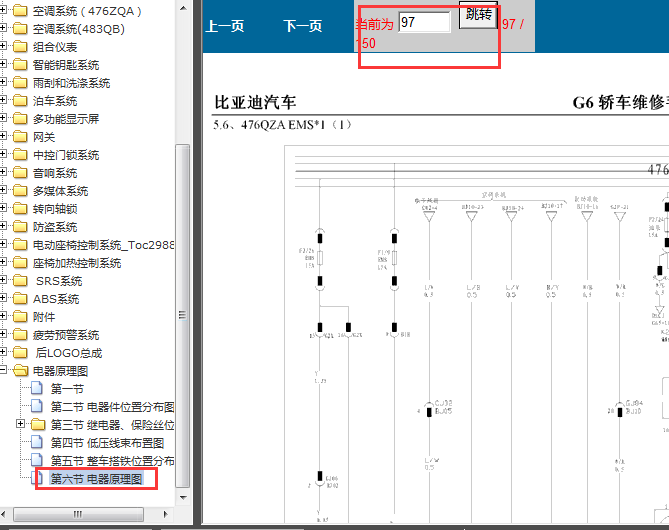Image resolution: width=669 pixels, height=530 pixels.
Task: Click the folder icon beside 中控门锁系统
Action: 20,154
